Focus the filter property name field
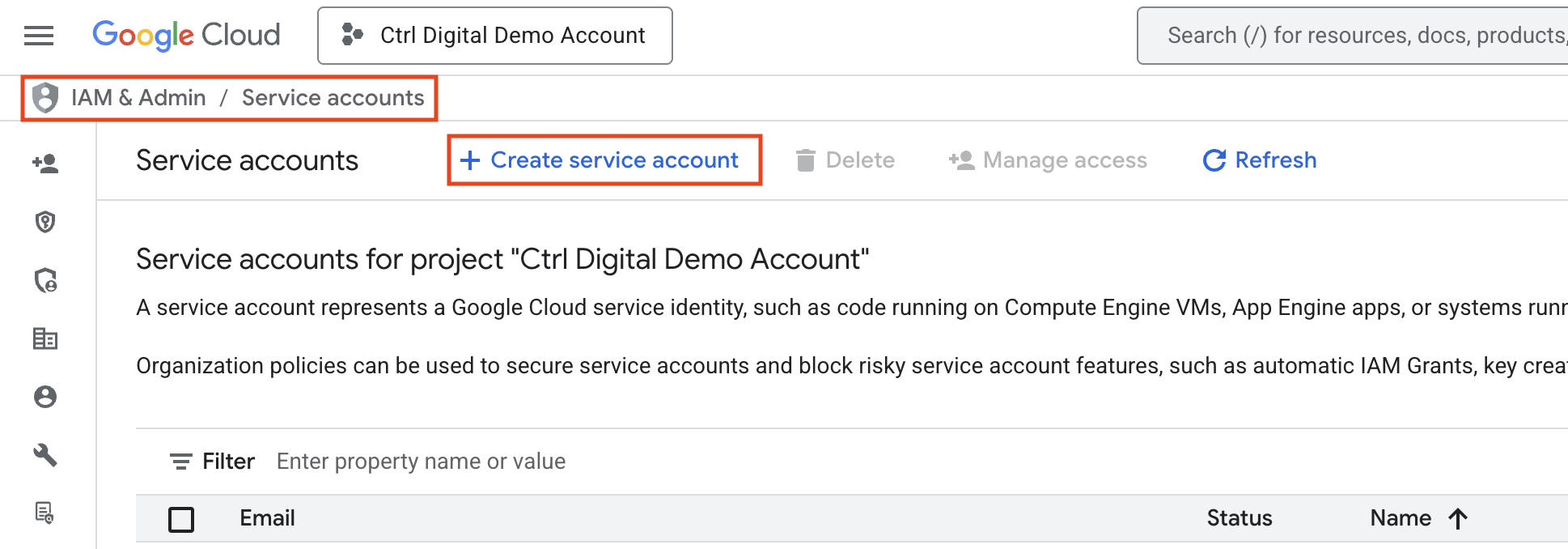 421,462
